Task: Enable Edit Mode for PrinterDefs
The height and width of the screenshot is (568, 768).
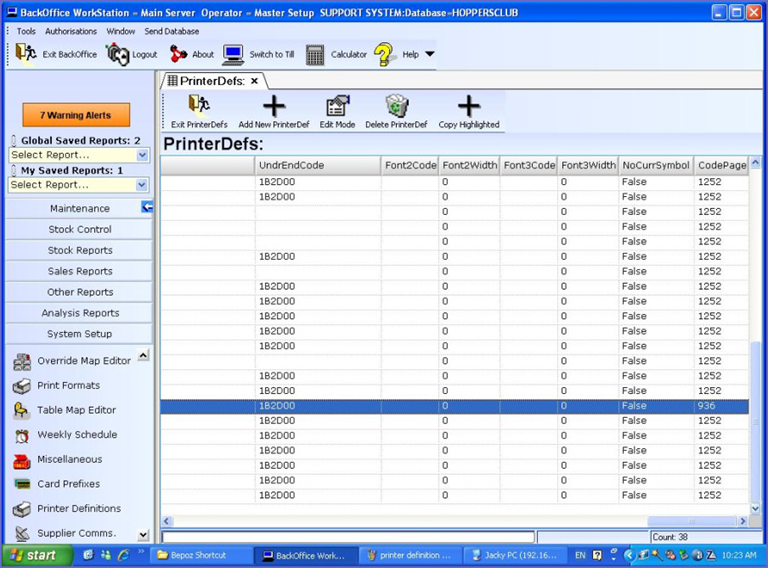Action: 337,107
